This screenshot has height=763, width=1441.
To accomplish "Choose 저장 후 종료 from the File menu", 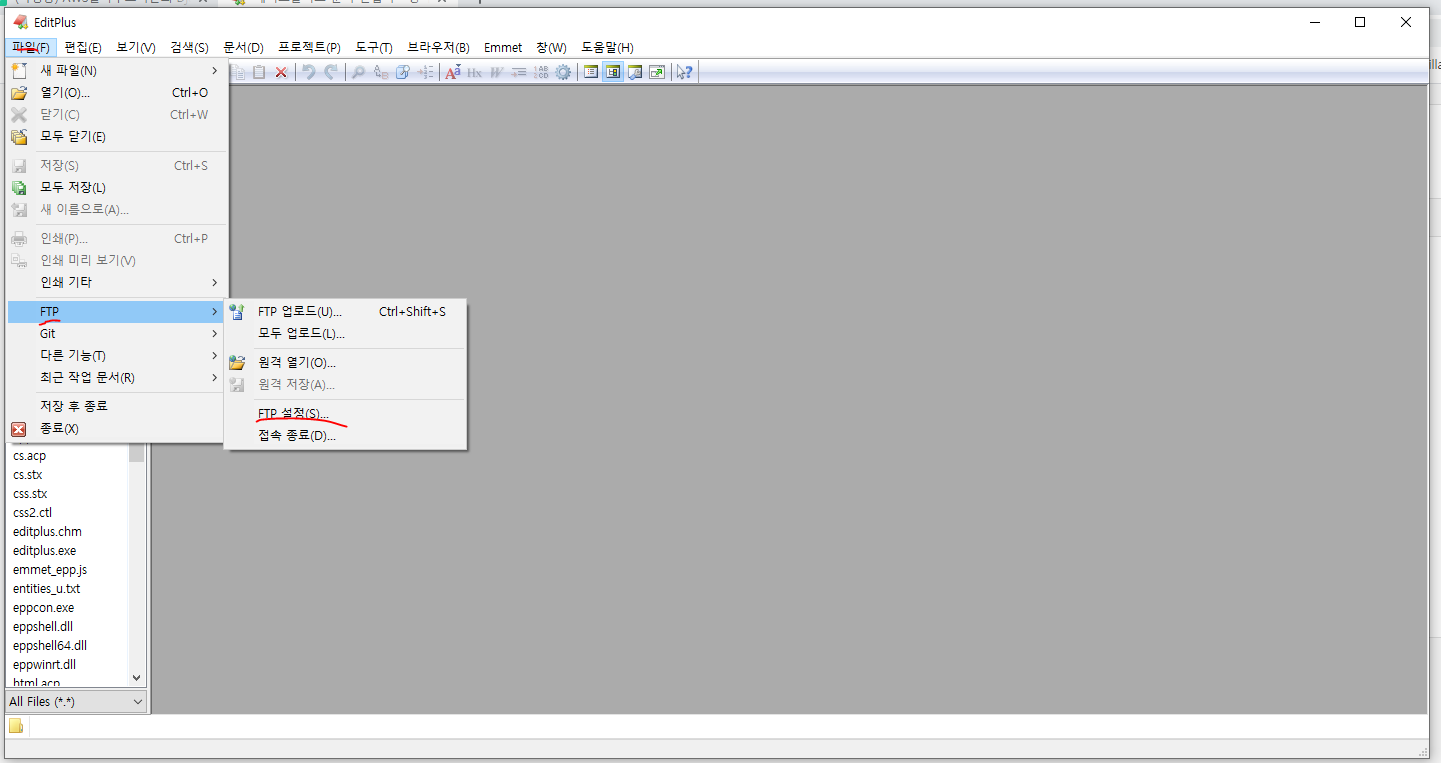I will click(115, 406).
